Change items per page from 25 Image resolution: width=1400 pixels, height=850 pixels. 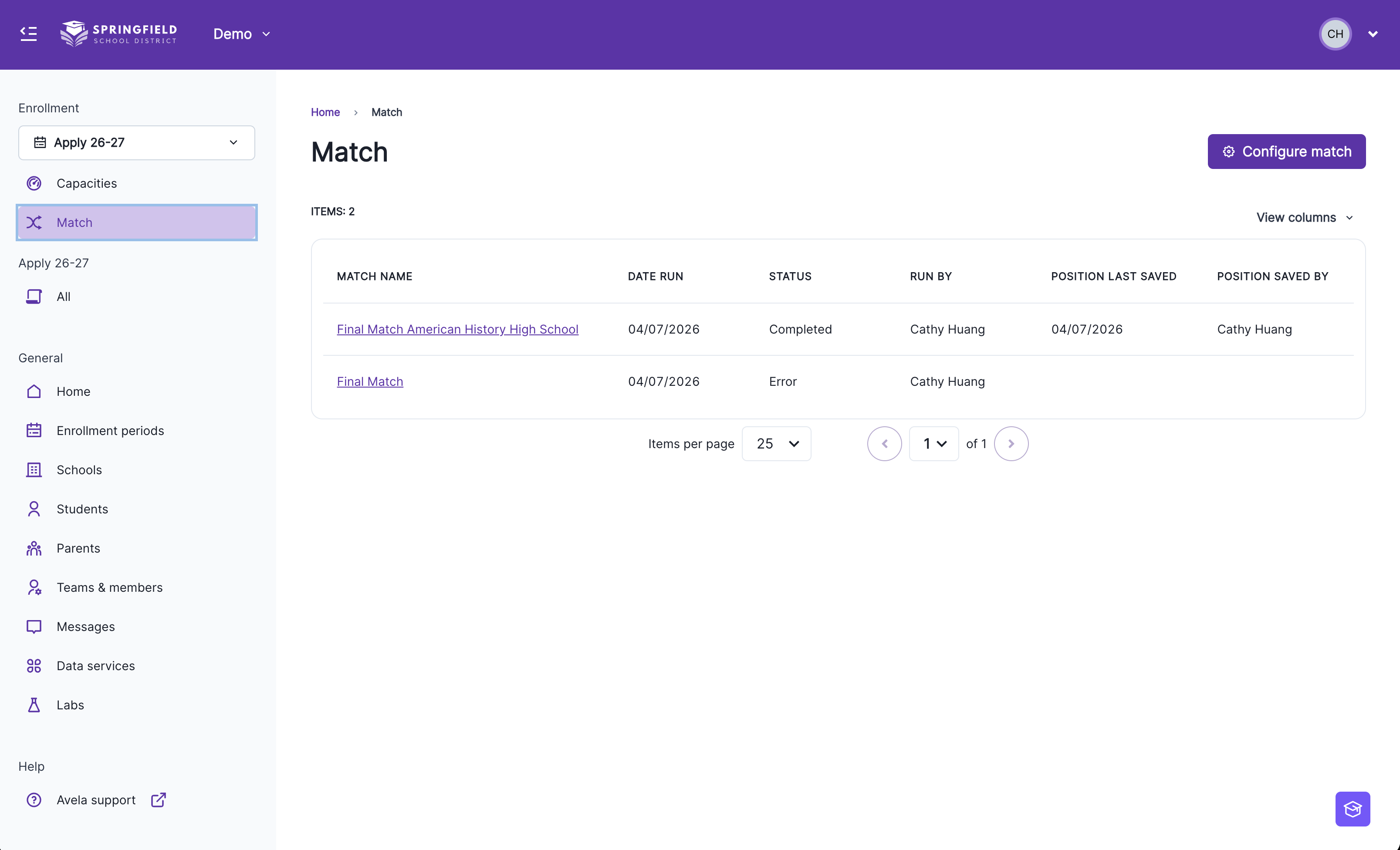tap(776, 444)
